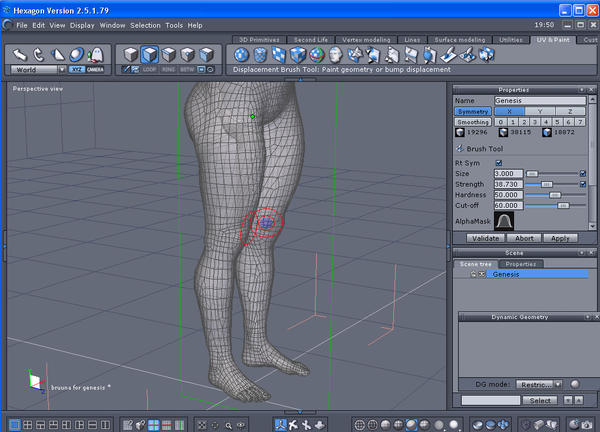Open the Selection menu
Image resolution: width=600 pixels, height=432 pixels.
click(145, 24)
